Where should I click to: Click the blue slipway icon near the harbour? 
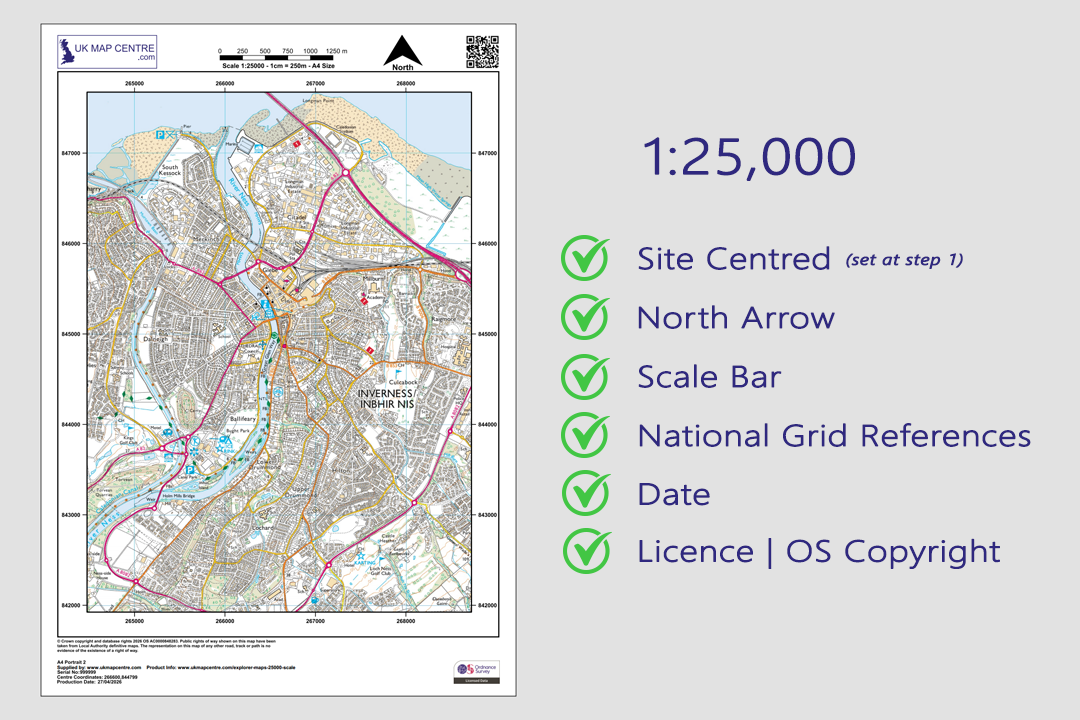point(258,148)
